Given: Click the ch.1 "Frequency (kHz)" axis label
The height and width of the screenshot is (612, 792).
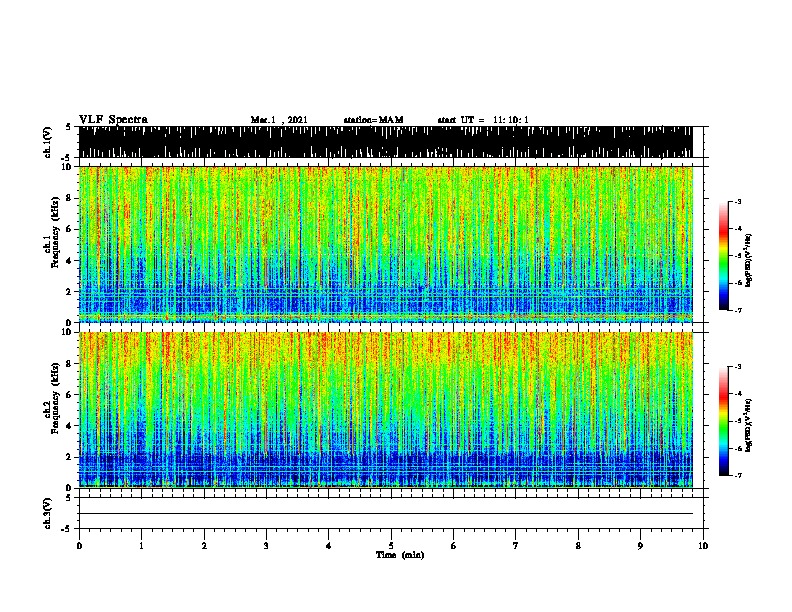Looking at the screenshot, I should click(x=55, y=232).
